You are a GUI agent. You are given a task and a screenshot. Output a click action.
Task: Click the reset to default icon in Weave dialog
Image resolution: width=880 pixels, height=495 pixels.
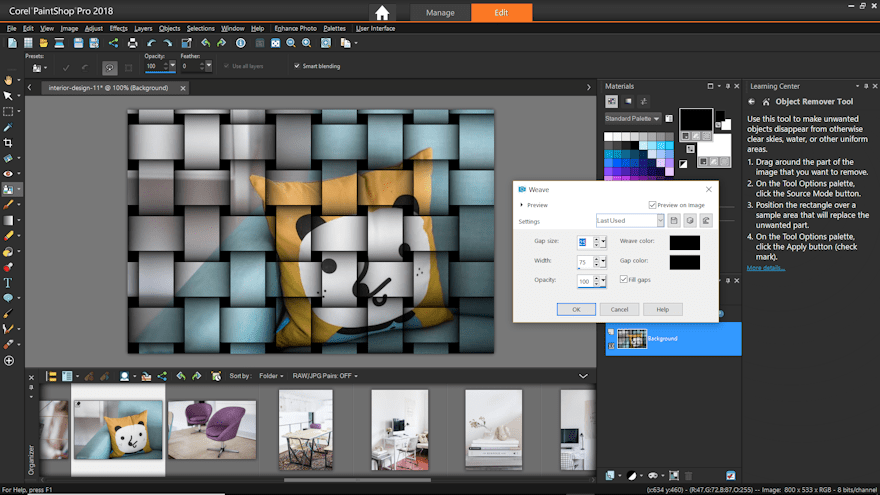click(706, 220)
